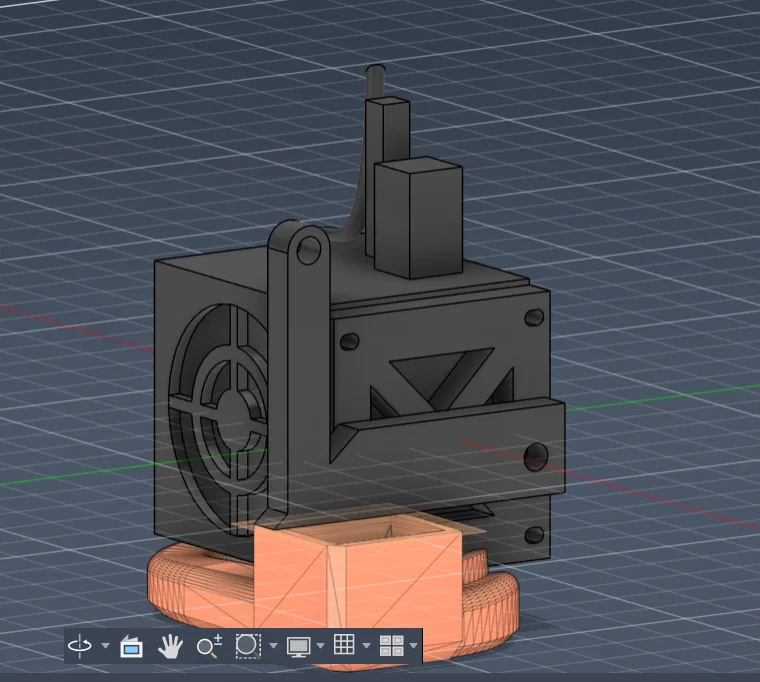Open Grid and Snaps icon
Image resolution: width=760 pixels, height=682 pixels.
344,645
